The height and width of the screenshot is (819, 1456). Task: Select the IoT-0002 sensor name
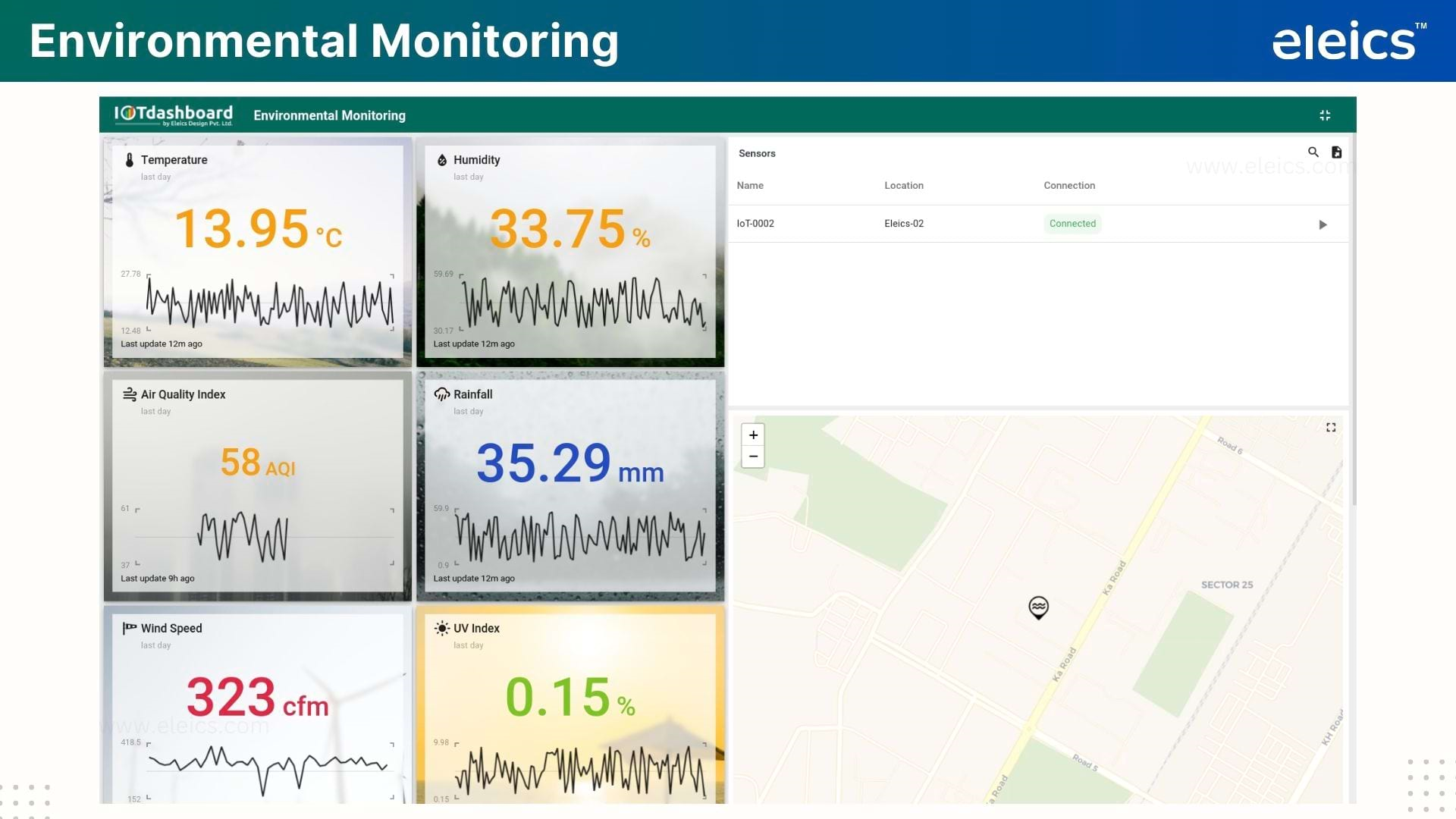(755, 224)
